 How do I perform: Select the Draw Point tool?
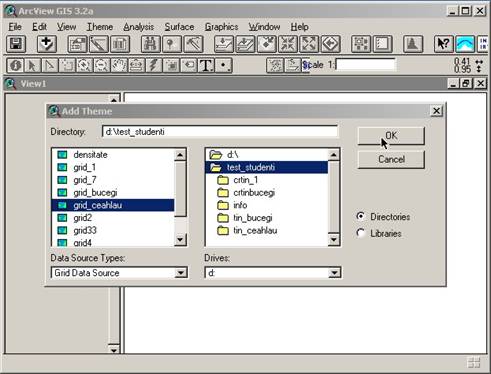[223, 65]
